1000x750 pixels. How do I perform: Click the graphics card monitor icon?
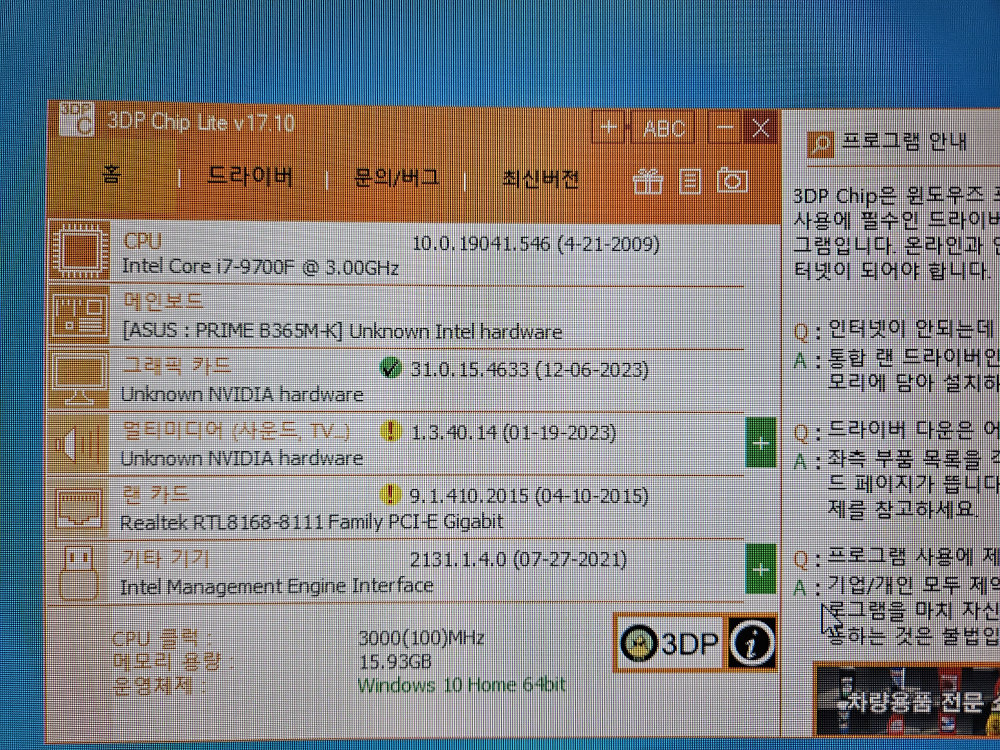79,379
